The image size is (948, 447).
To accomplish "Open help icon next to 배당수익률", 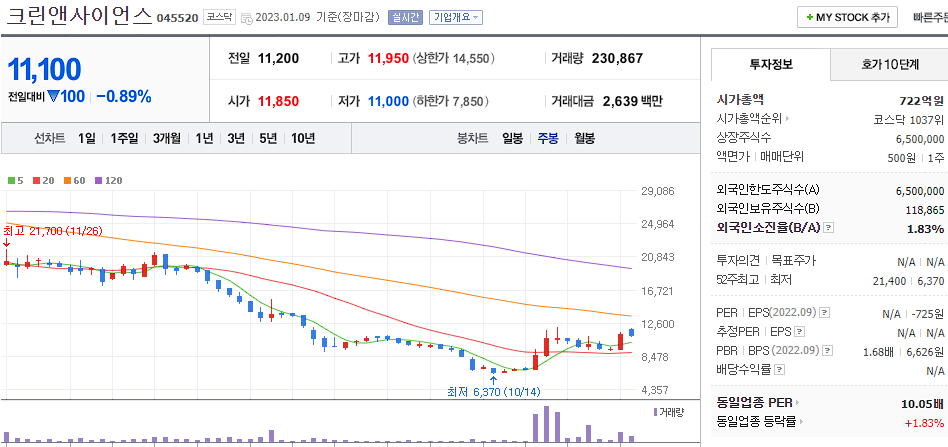I will (x=779, y=369).
